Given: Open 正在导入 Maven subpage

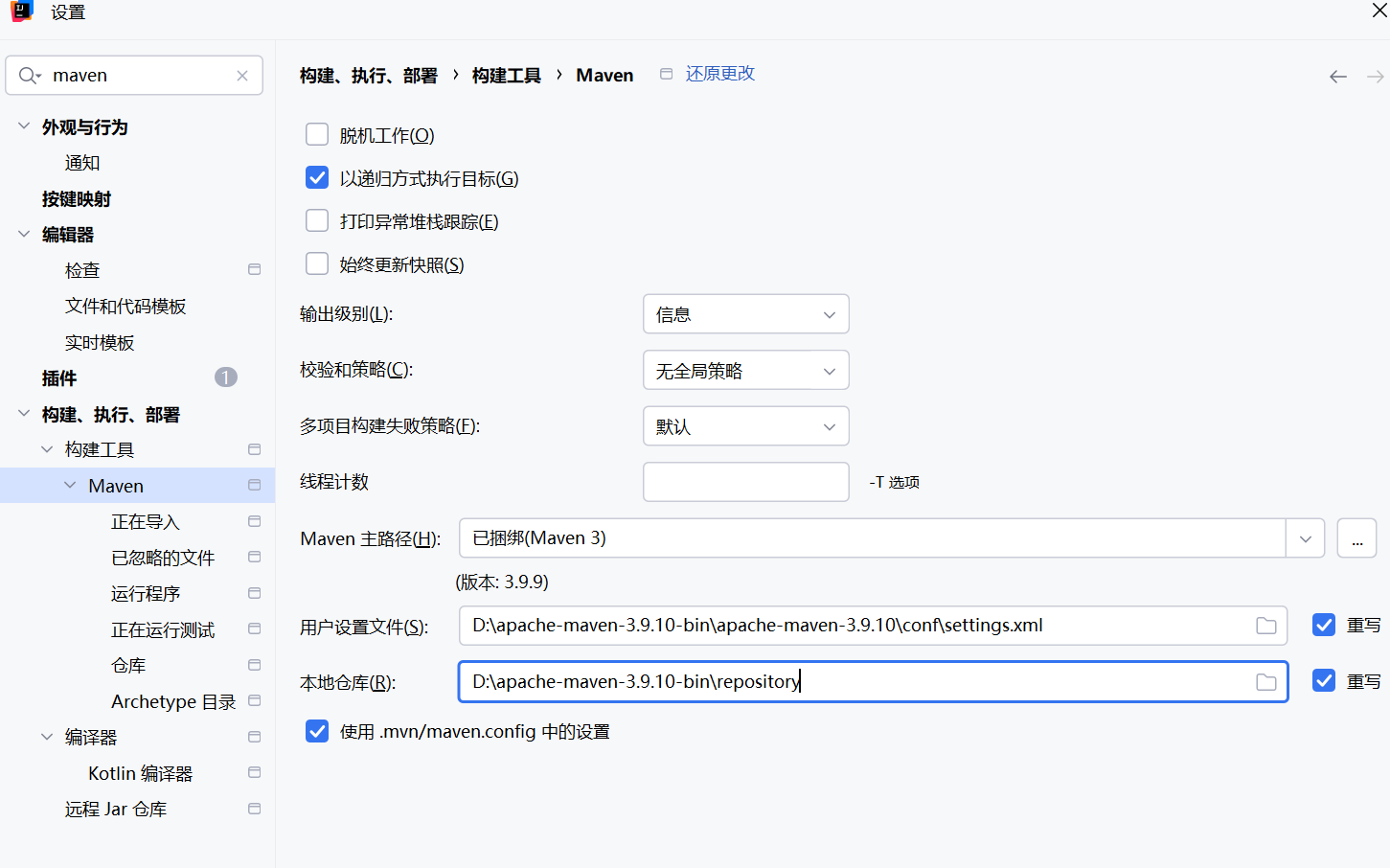Looking at the screenshot, I should click(146, 521).
